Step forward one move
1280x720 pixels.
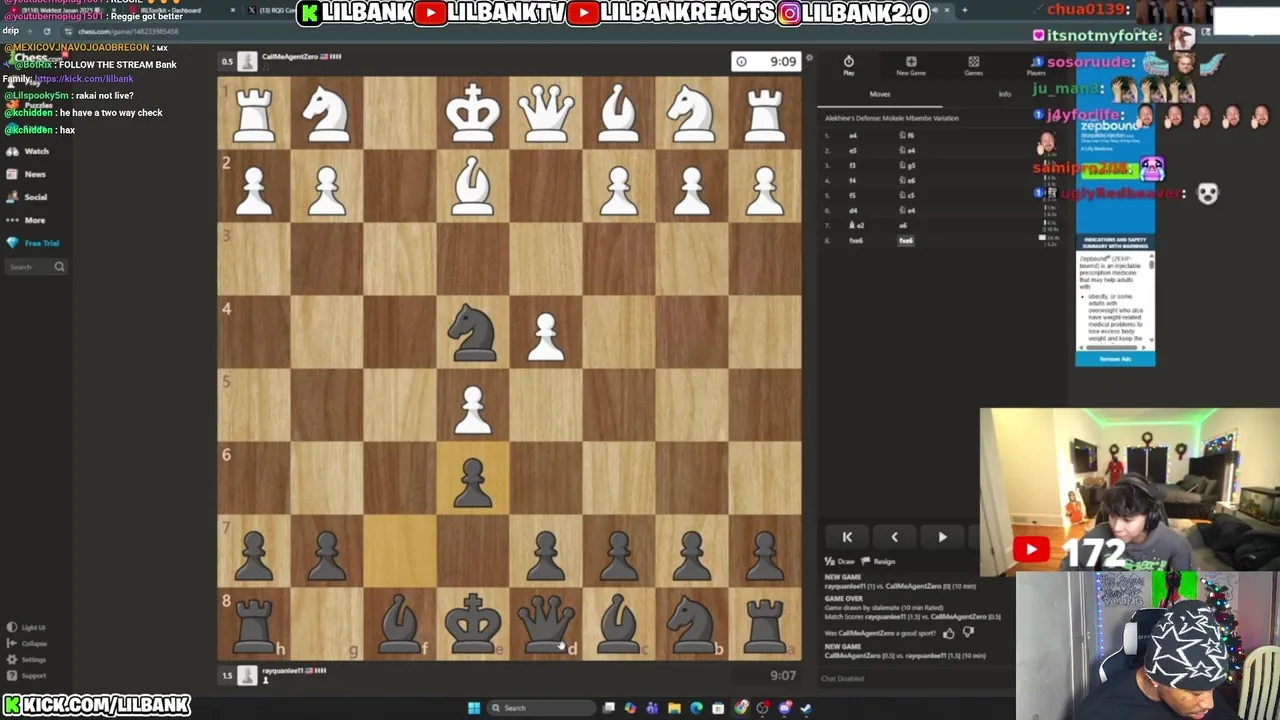[x=942, y=537]
